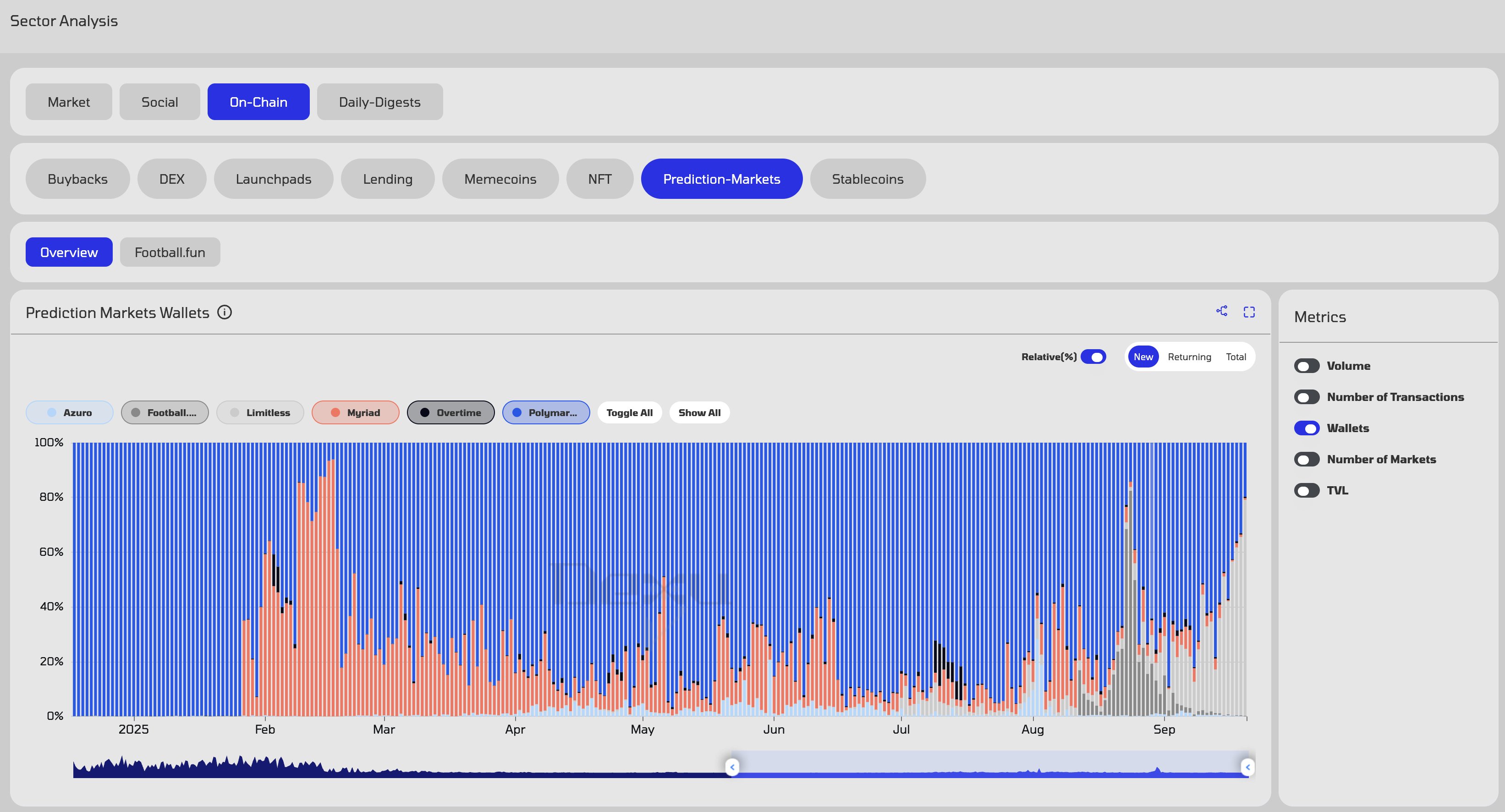Viewport: 1505px width, 812px height.
Task: Open the Daily-Digests tab
Action: click(380, 102)
